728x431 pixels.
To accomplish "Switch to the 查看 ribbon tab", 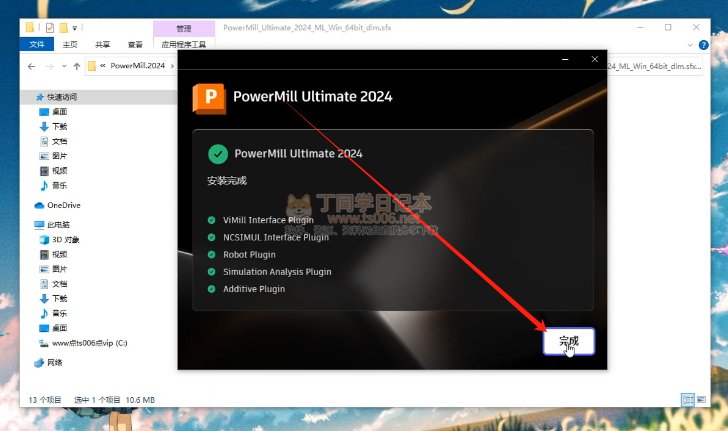I will (135, 45).
